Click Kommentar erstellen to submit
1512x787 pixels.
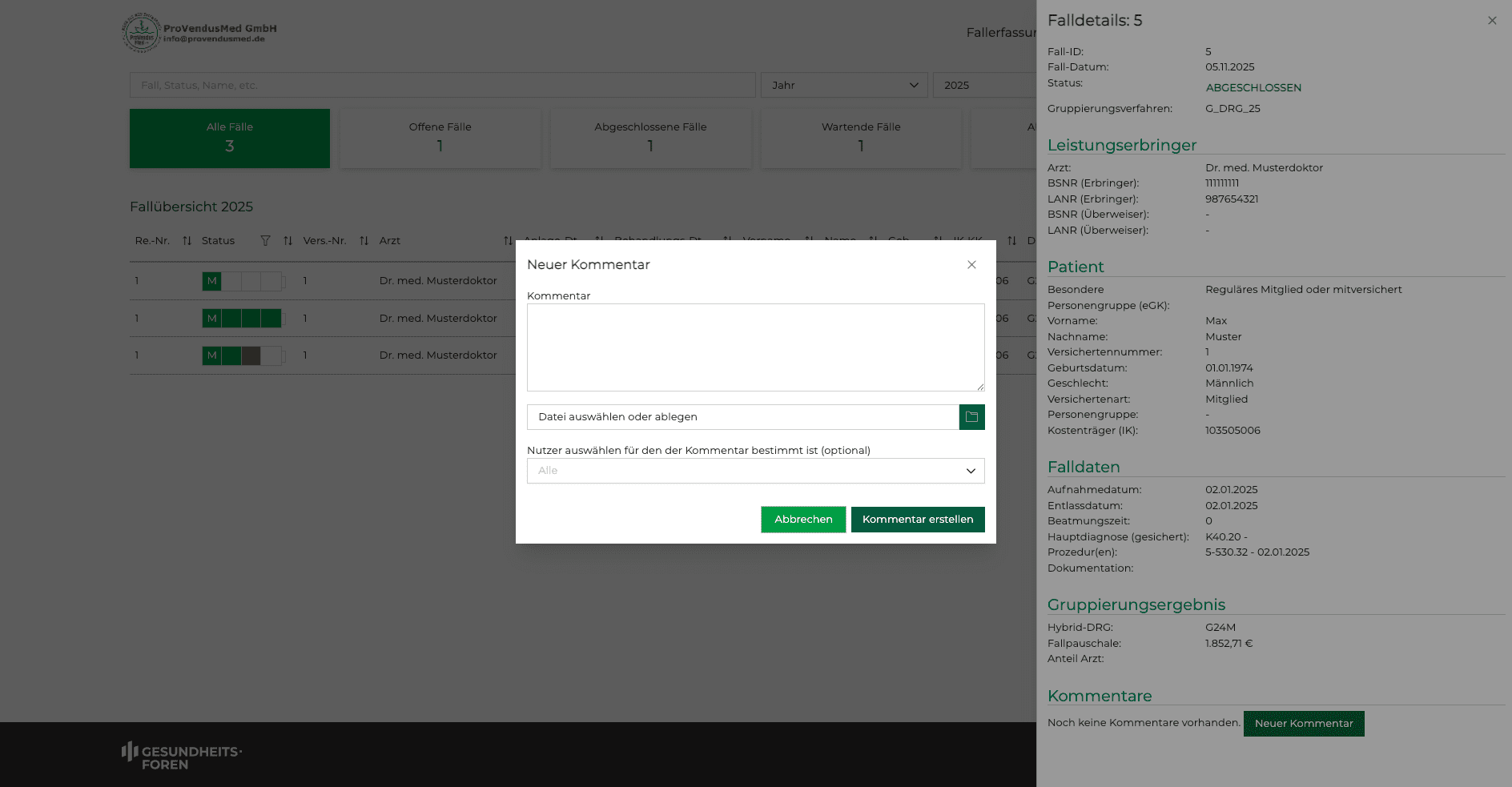coord(917,520)
